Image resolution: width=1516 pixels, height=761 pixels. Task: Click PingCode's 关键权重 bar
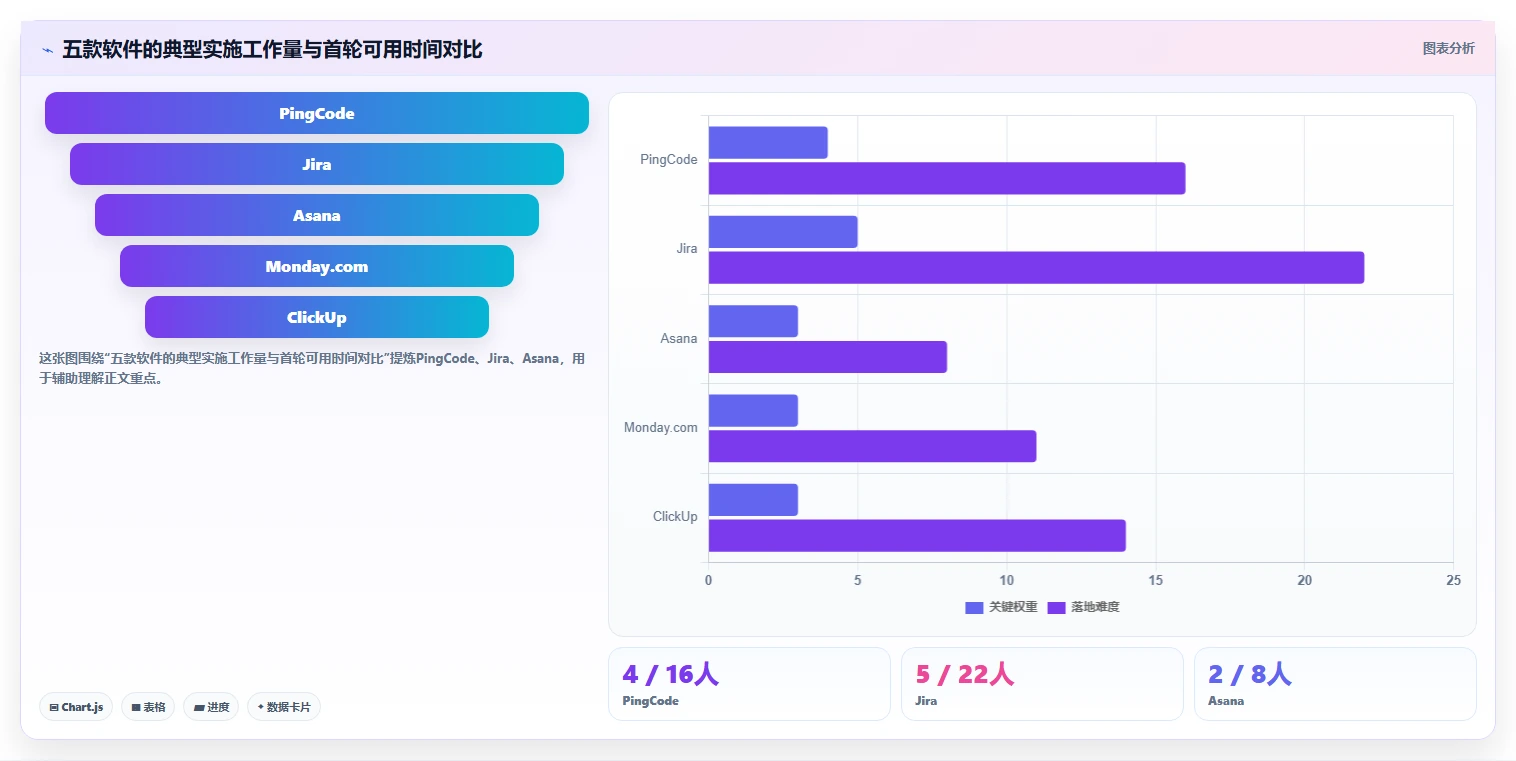[x=768, y=142]
